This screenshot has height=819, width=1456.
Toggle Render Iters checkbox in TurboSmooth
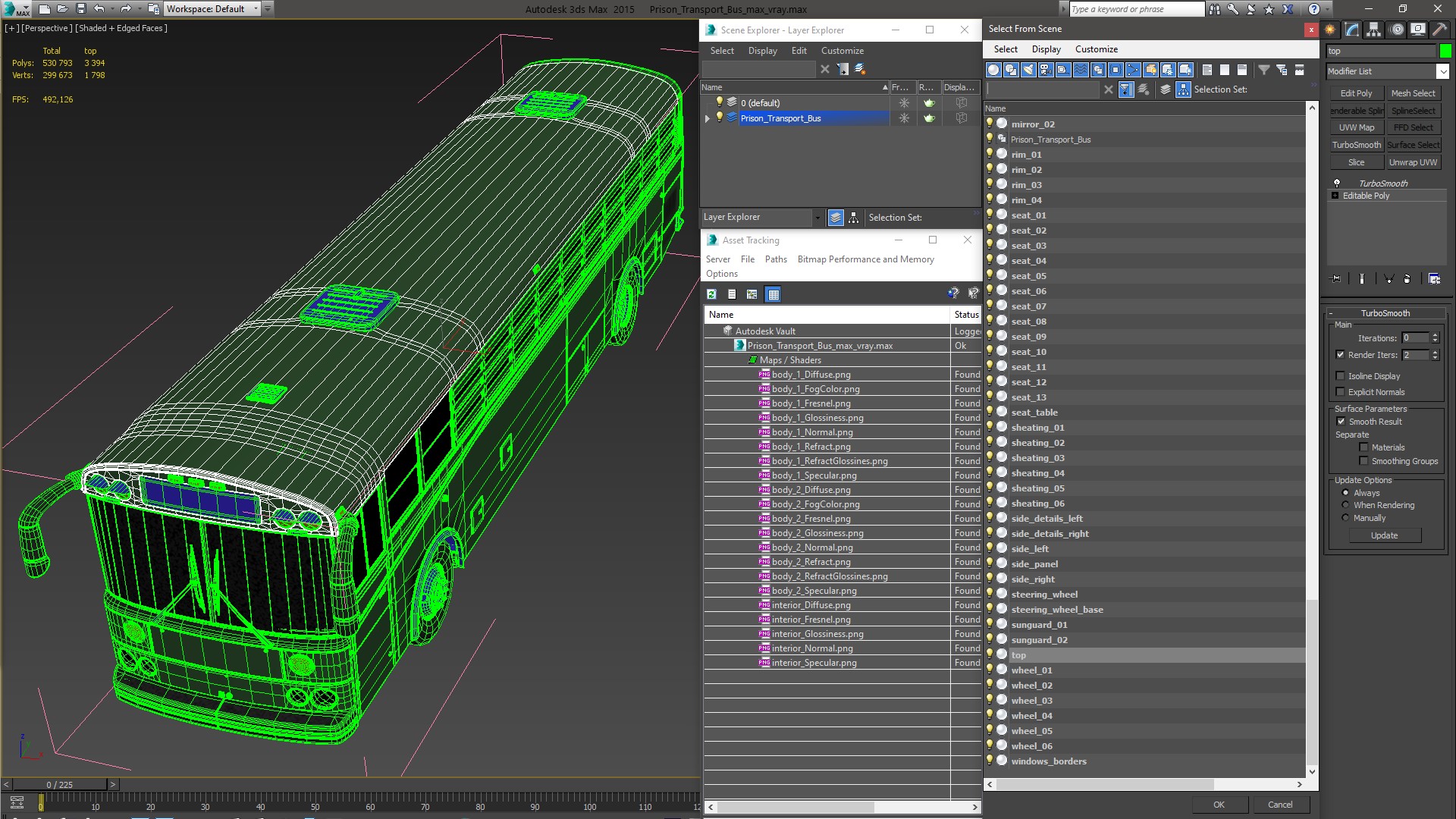tap(1340, 355)
